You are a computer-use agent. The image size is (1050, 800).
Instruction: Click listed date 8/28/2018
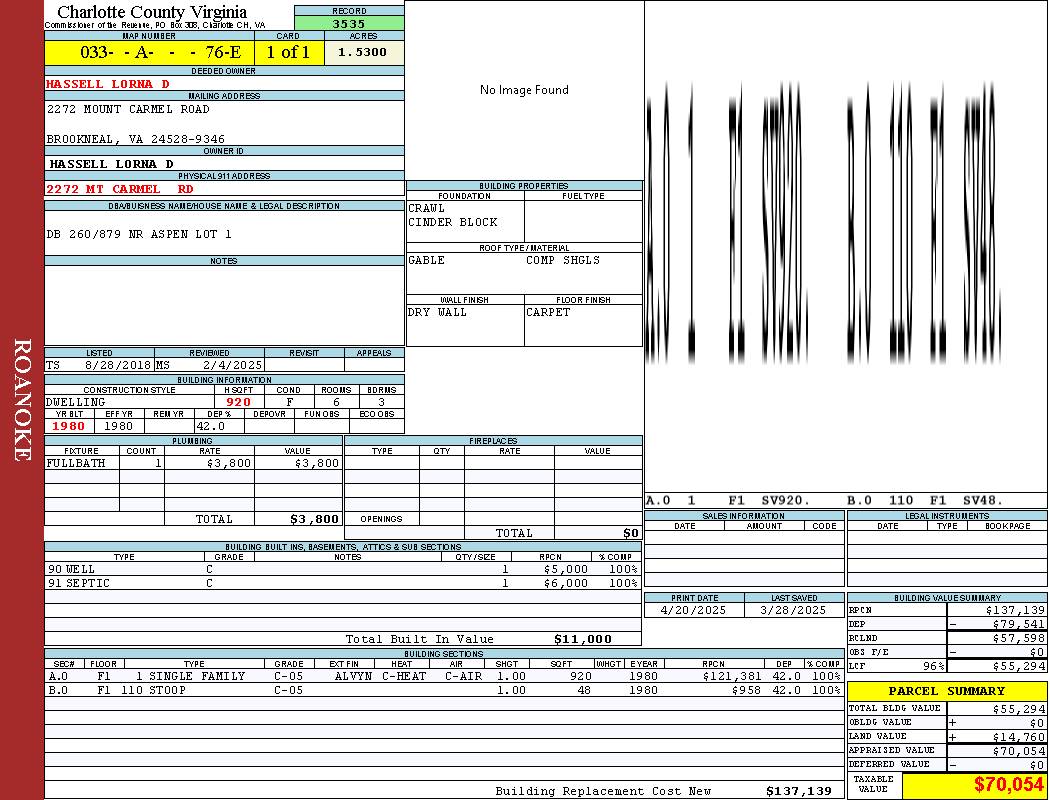(117, 366)
